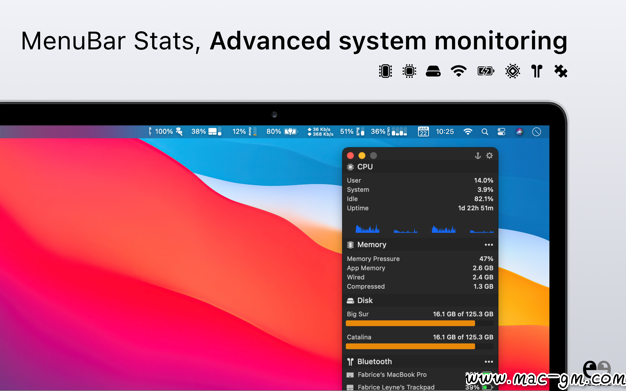This screenshot has height=391, width=626.
Task: Click the Siri icon in menu bar
Action: click(x=519, y=132)
